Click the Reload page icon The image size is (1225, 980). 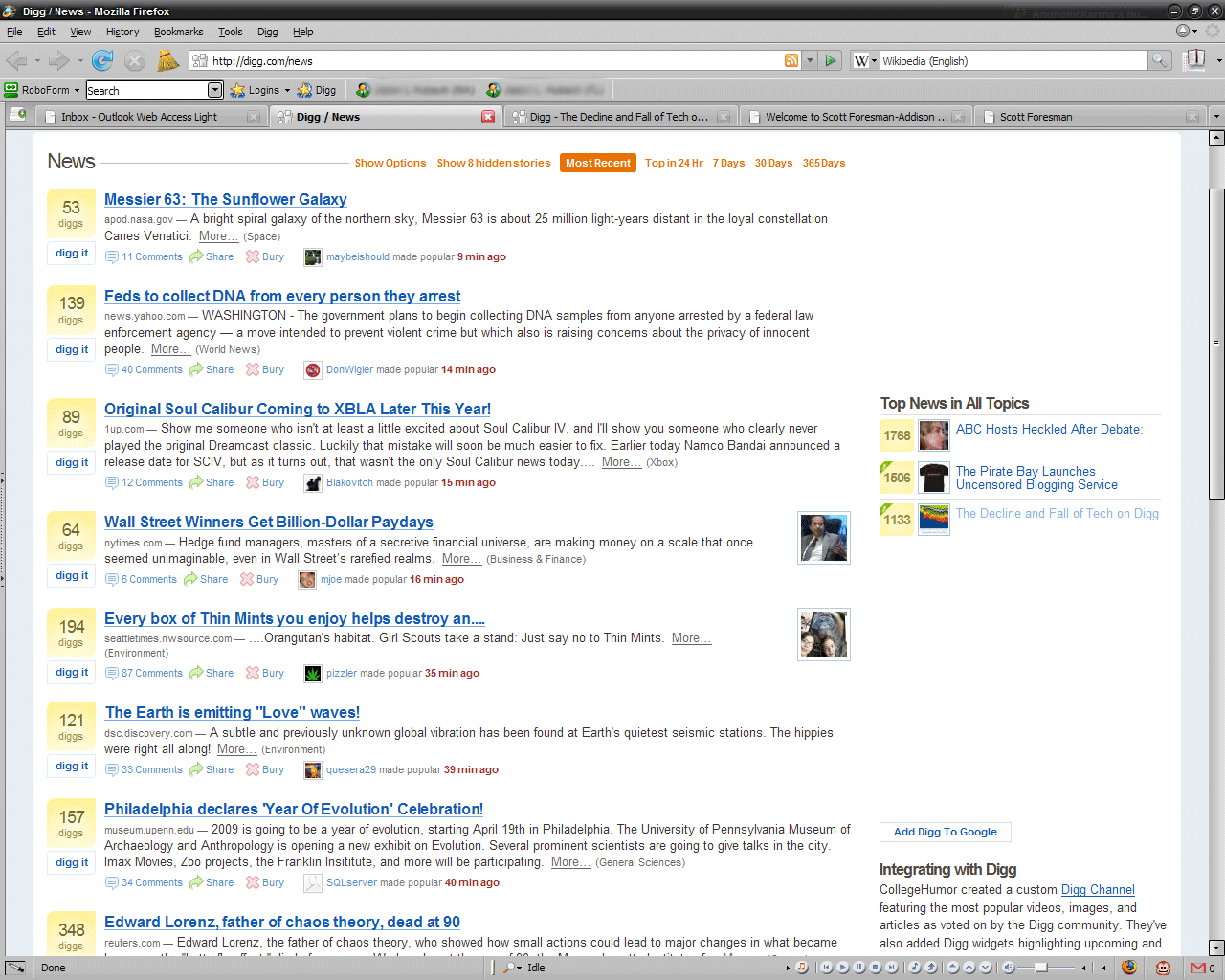tap(101, 61)
